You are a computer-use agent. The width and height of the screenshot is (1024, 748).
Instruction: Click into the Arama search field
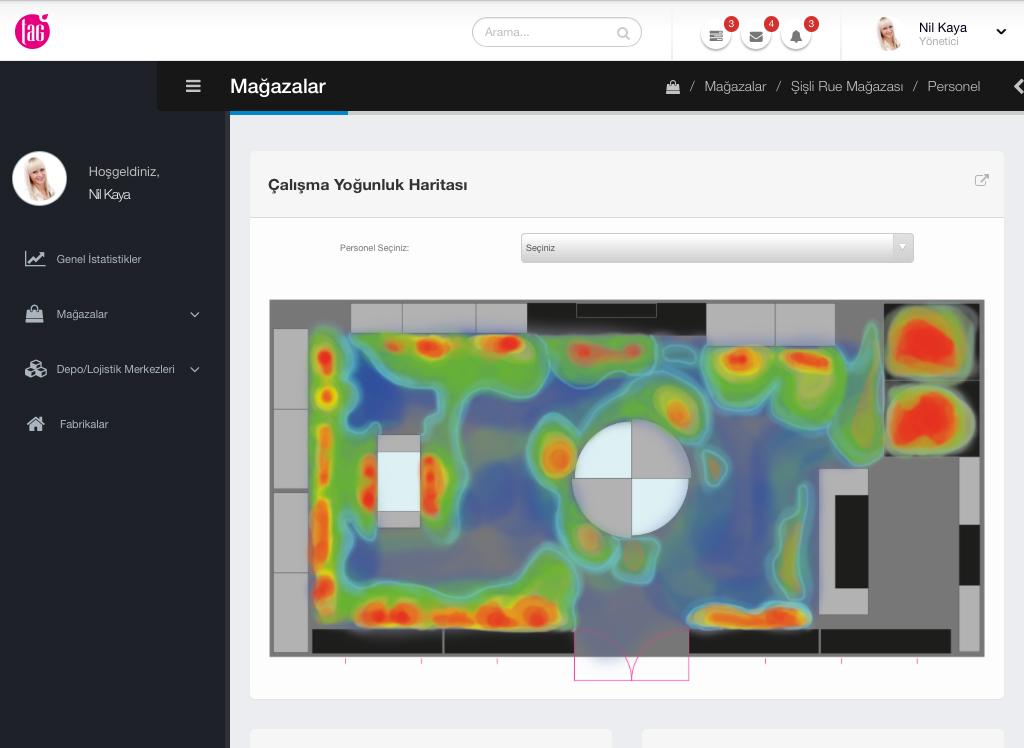point(547,33)
